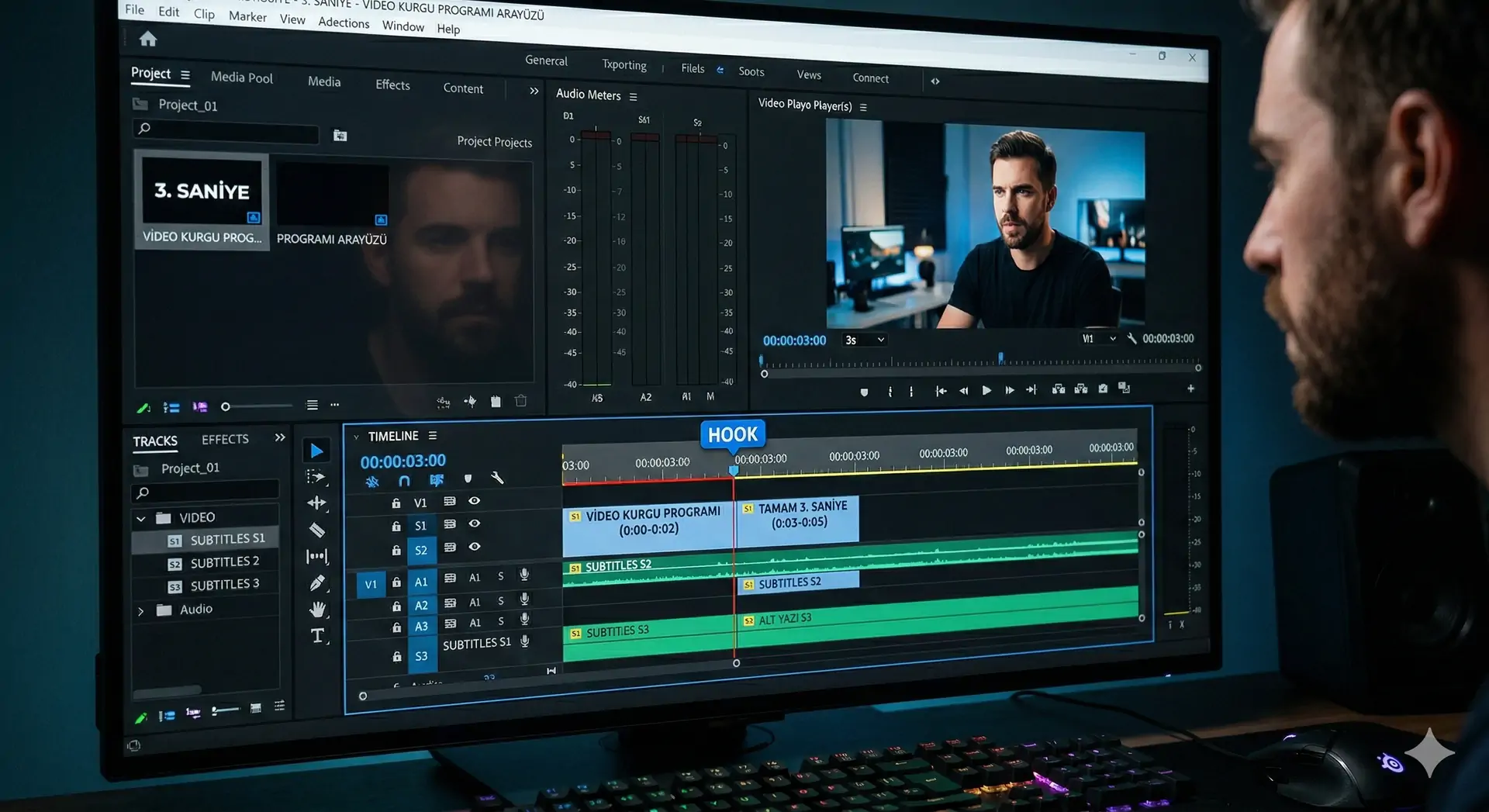Select the Razor blade tool
Viewport: 1489px width, 812px height.
coord(316,530)
